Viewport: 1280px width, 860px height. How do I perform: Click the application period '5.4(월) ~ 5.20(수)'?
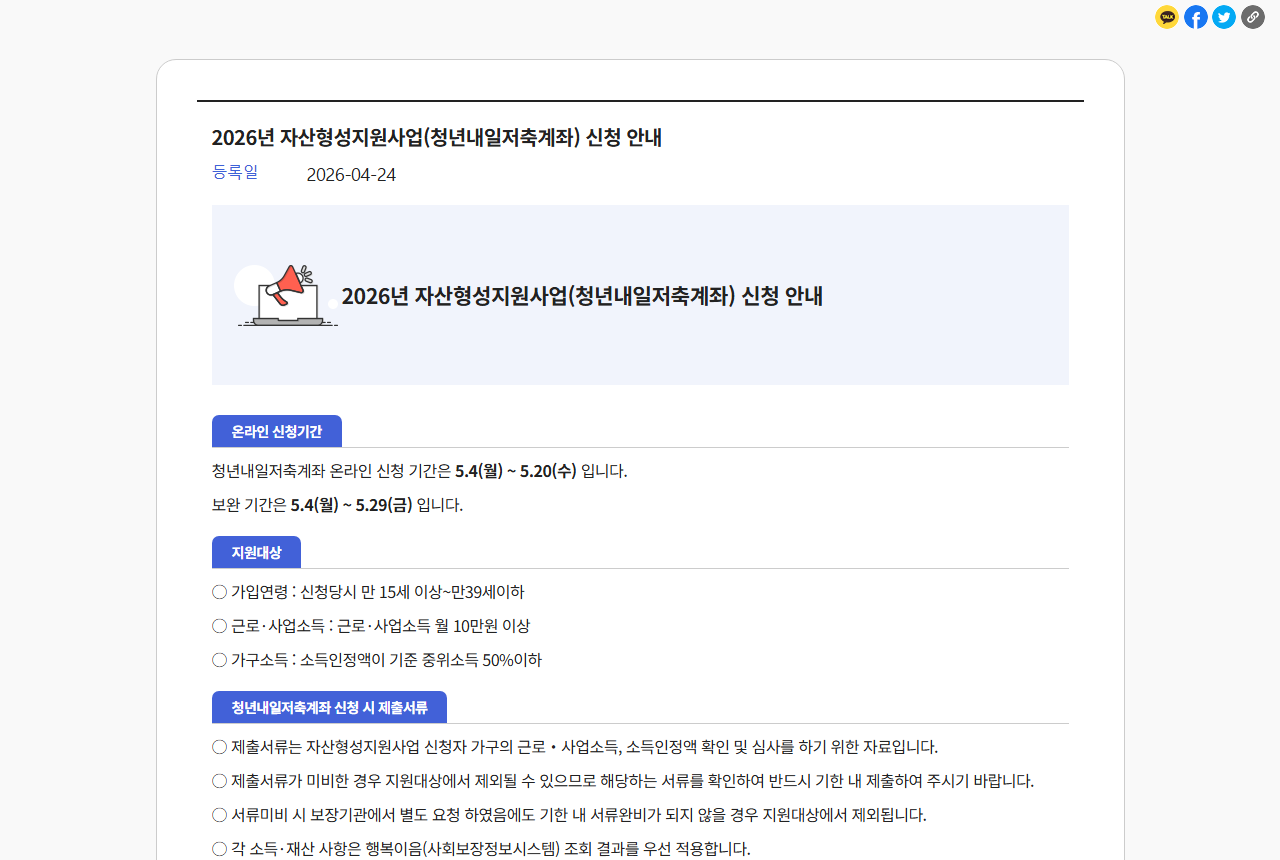click(516, 471)
